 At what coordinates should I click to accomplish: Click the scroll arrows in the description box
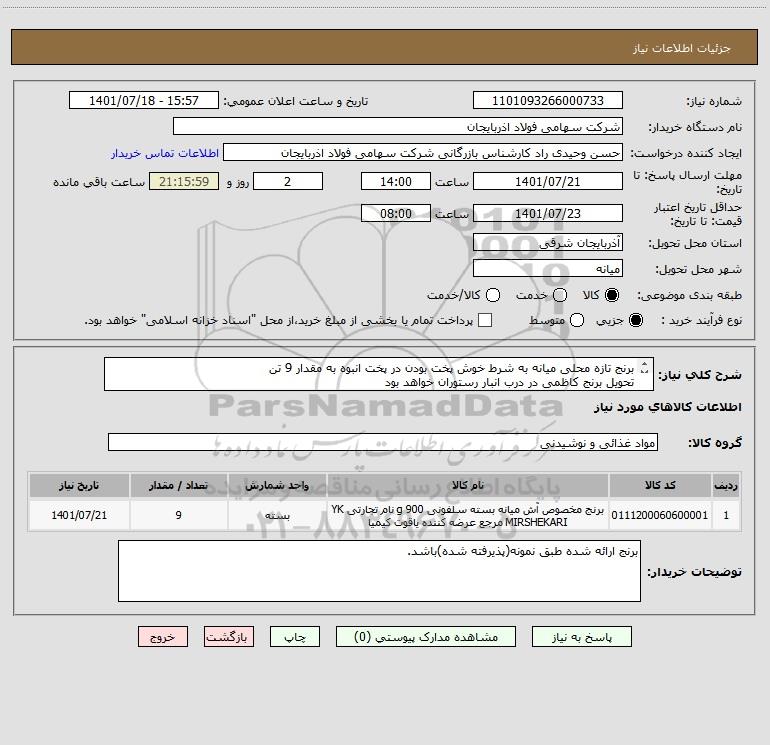[x=645, y=367]
